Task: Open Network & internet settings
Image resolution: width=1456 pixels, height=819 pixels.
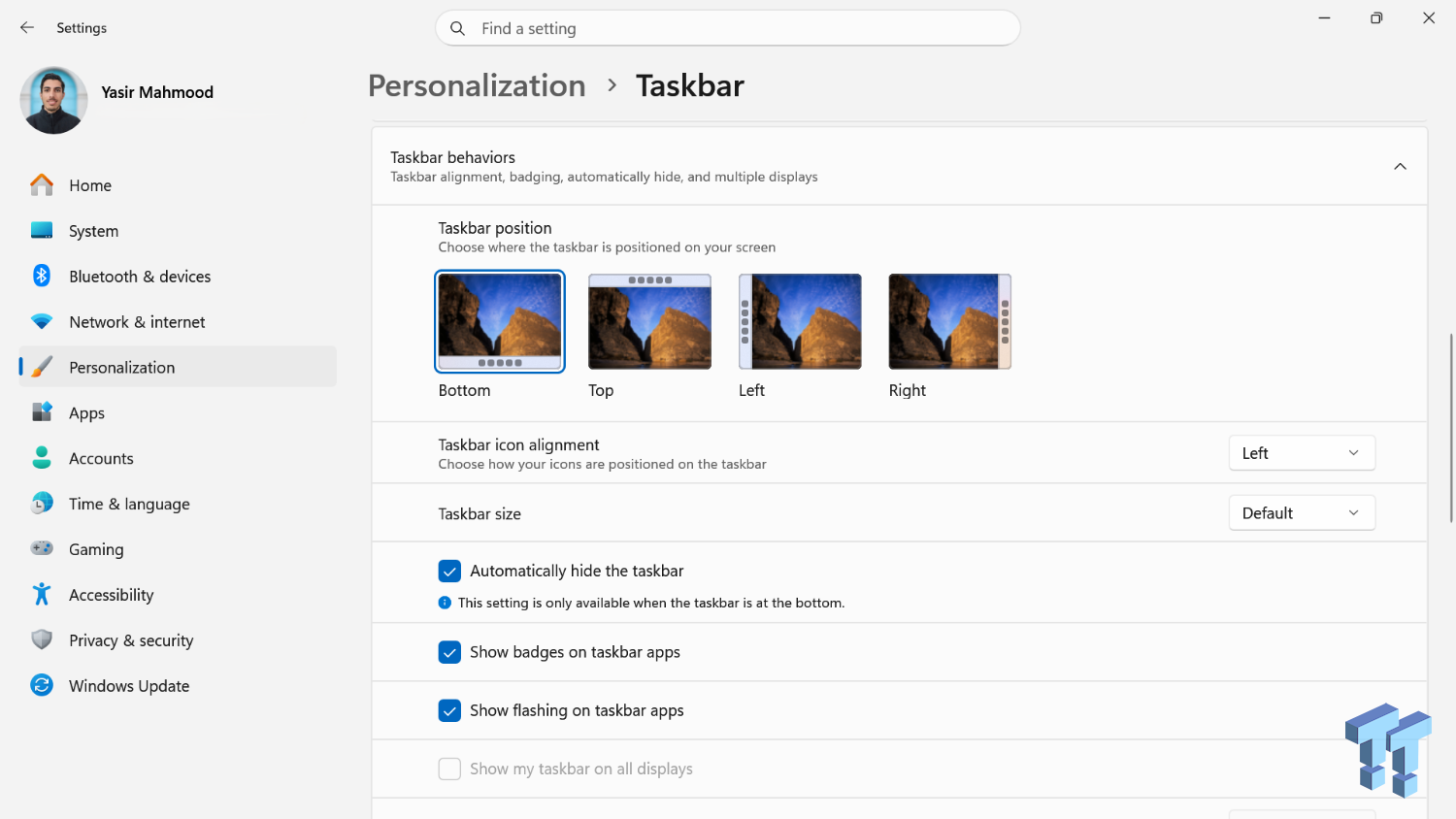Action: tap(178, 321)
